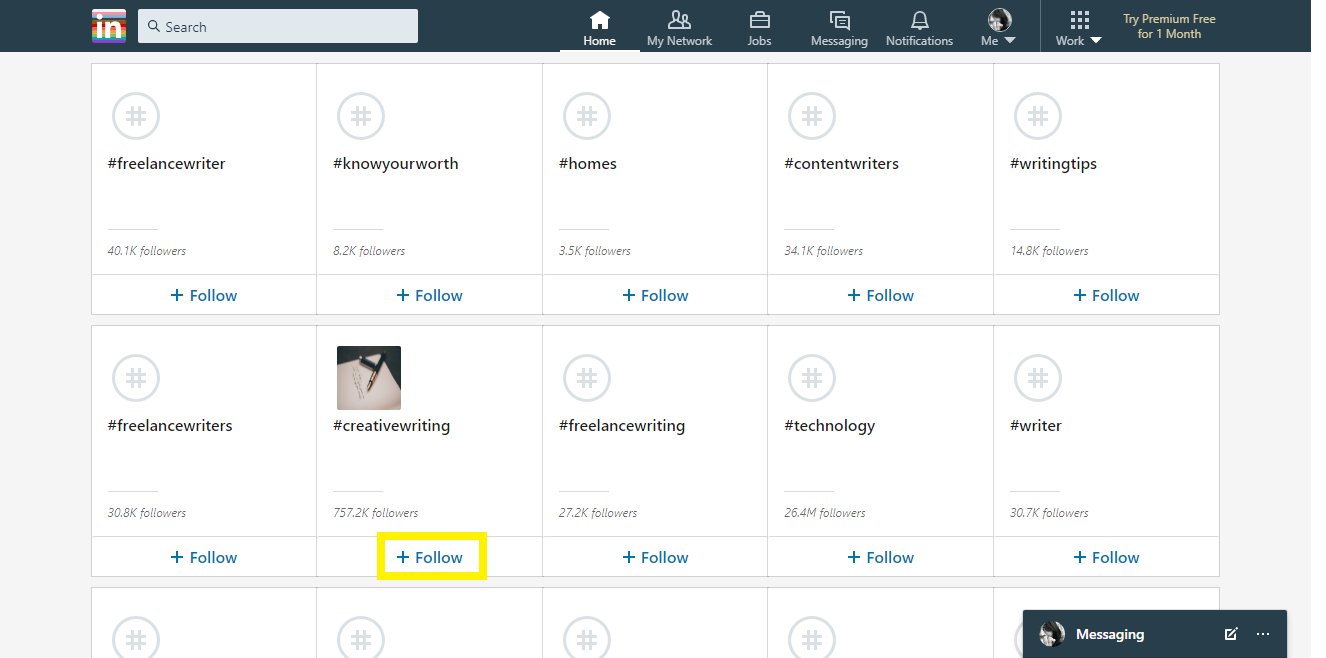Open Messaging from the top navigation
The width and height of the screenshot is (1326, 658).
(x=839, y=28)
